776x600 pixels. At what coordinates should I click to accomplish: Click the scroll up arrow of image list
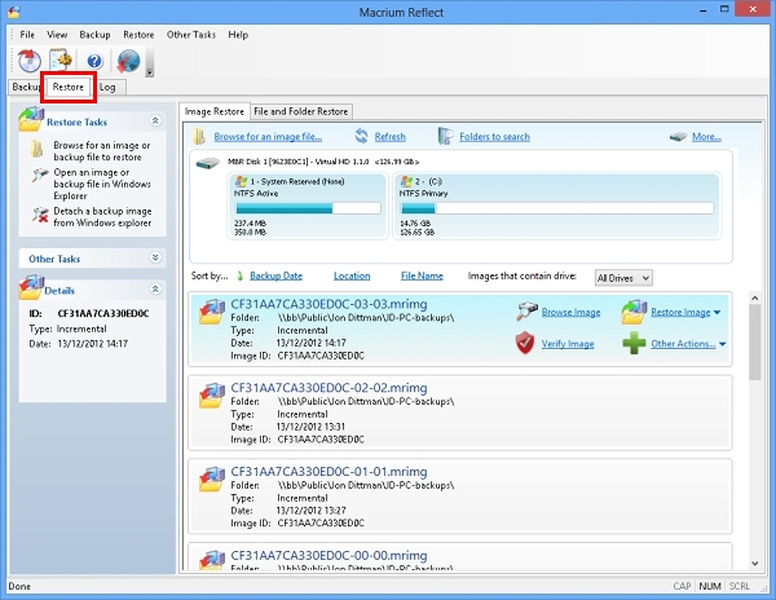click(755, 298)
